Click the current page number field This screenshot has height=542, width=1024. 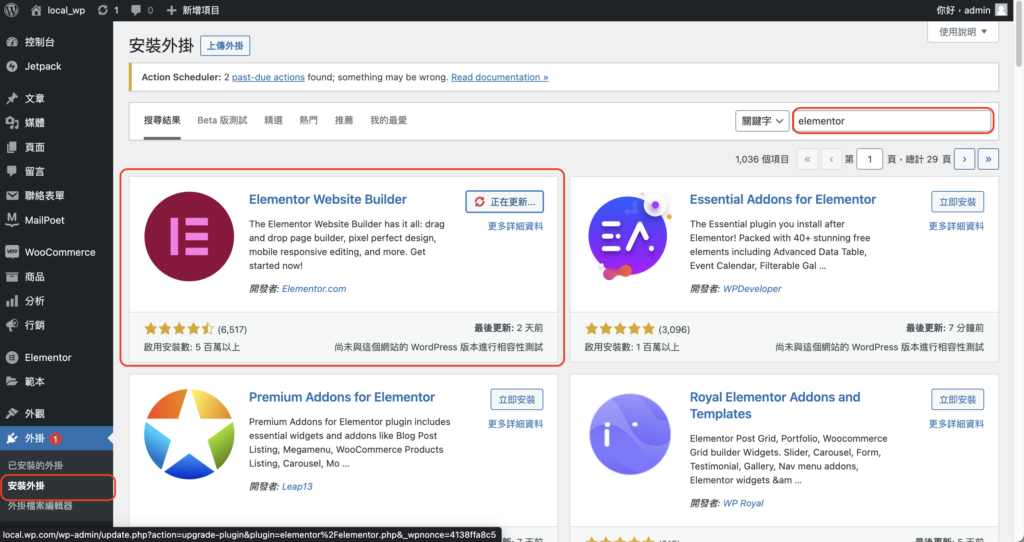[869, 159]
